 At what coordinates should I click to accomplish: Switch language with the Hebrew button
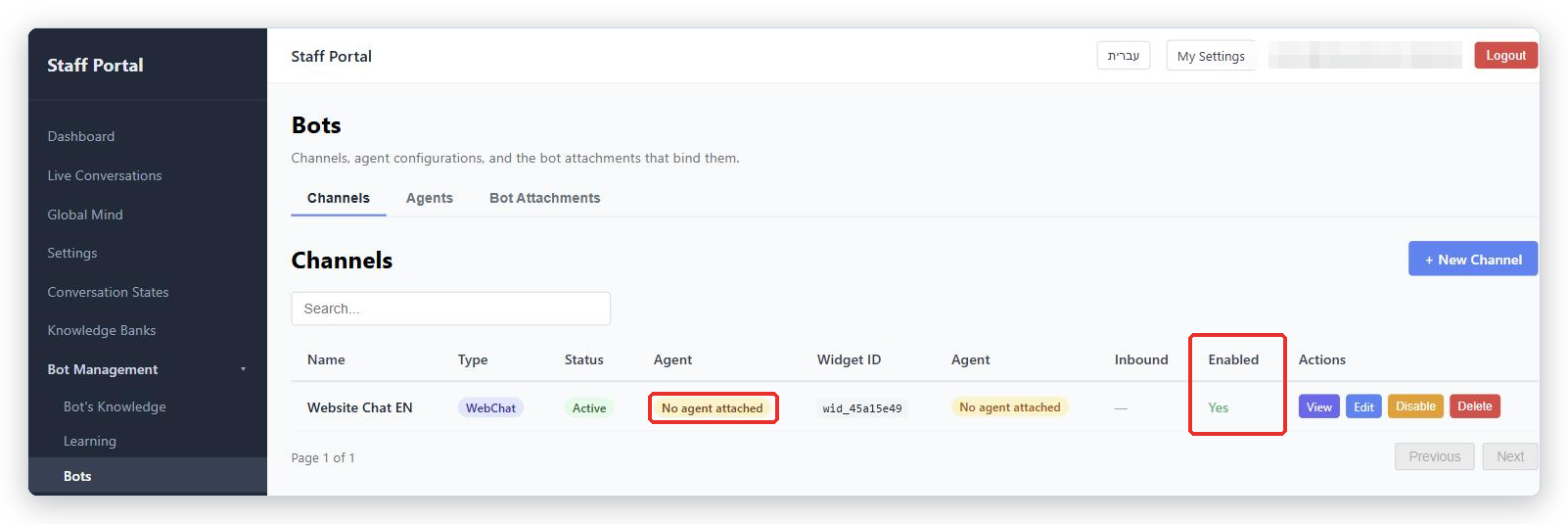click(1123, 56)
